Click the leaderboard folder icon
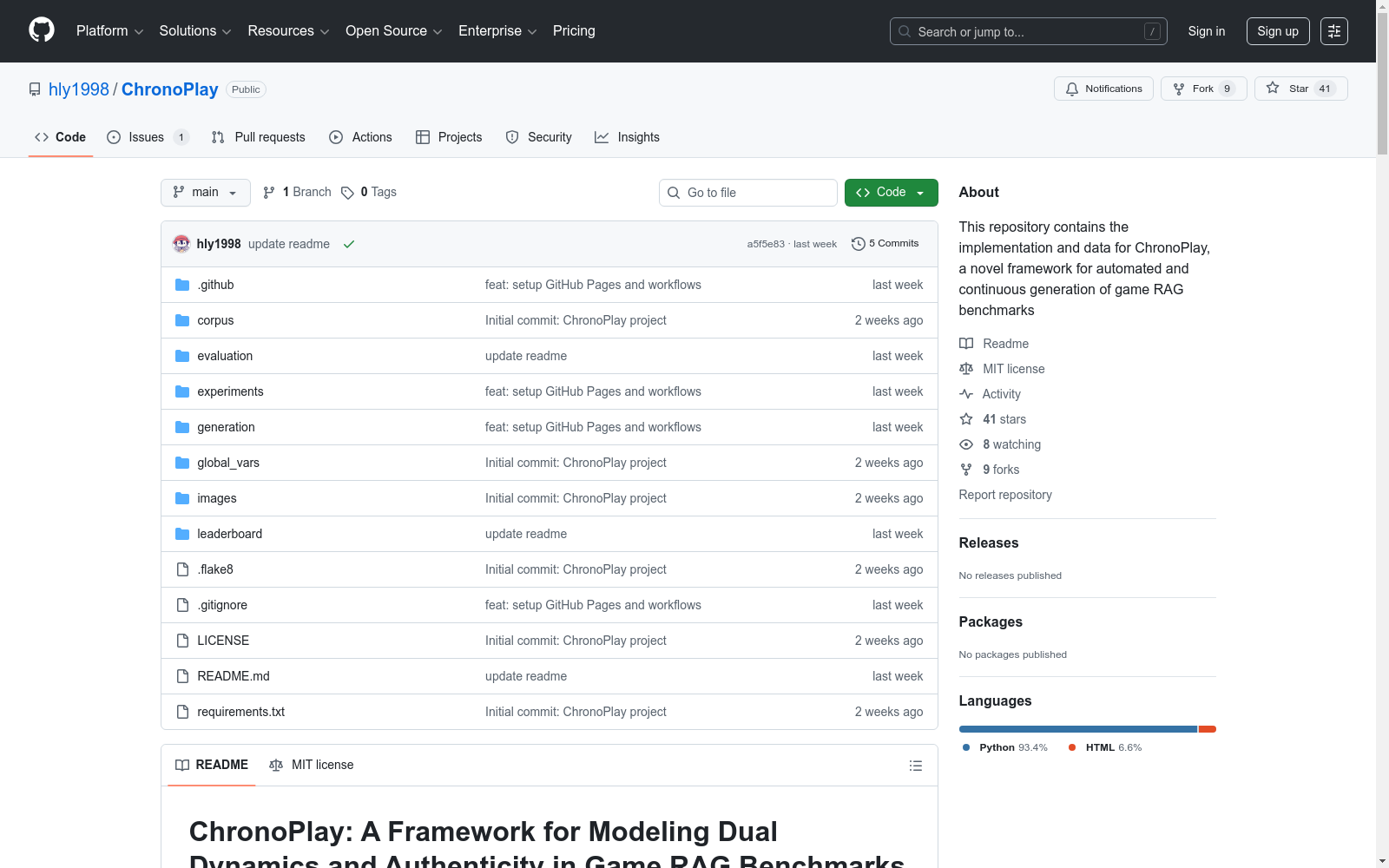1389x868 pixels. tap(182, 534)
